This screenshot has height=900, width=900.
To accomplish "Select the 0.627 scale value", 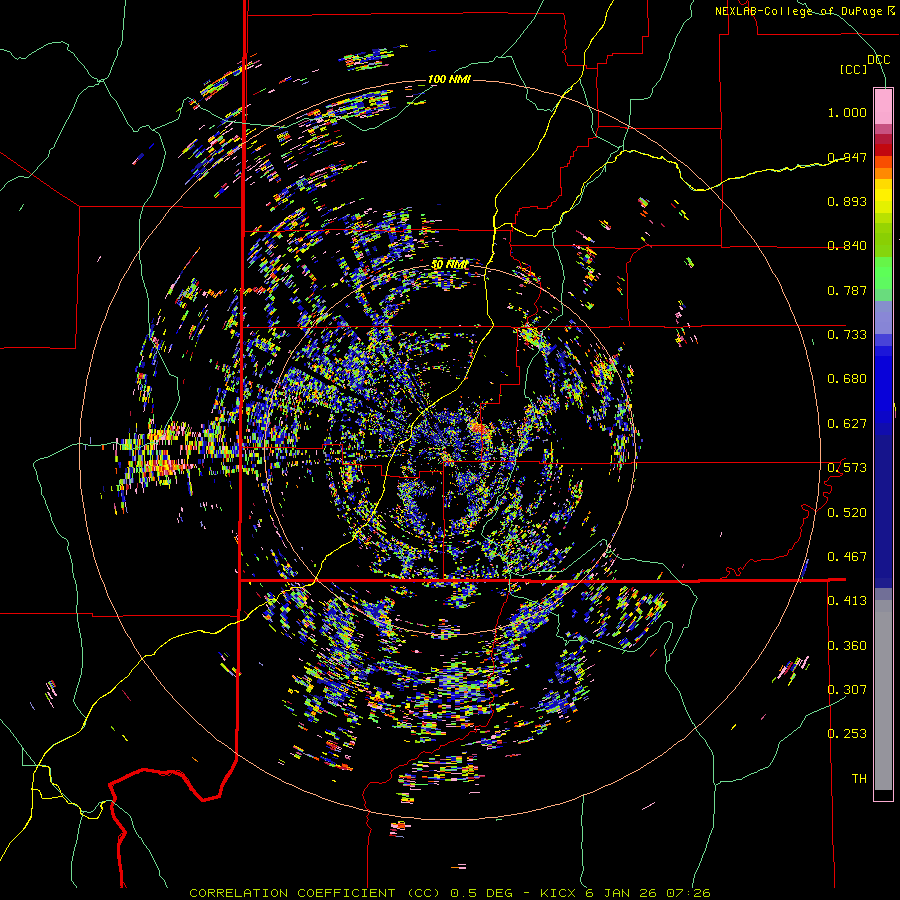I will (847, 424).
